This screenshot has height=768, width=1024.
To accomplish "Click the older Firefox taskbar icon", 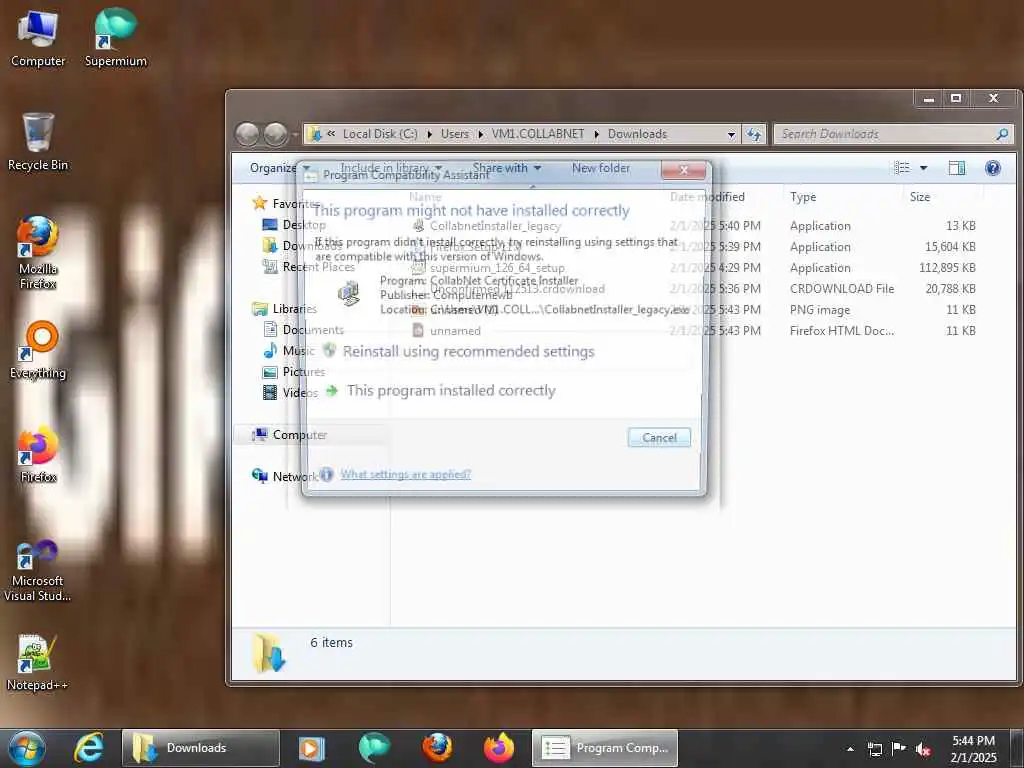I will point(437,748).
